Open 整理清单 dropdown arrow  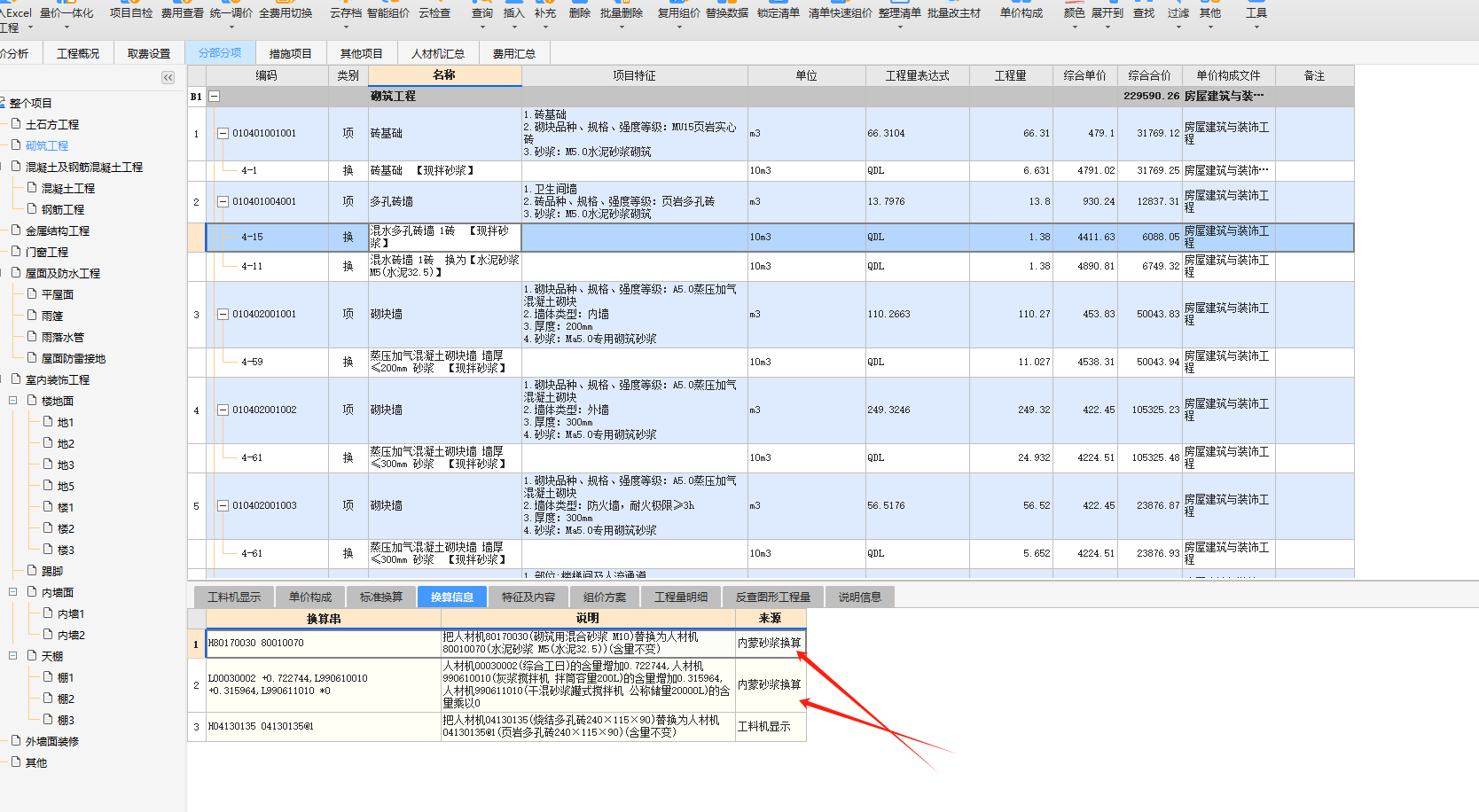pyautogui.click(x=900, y=27)
